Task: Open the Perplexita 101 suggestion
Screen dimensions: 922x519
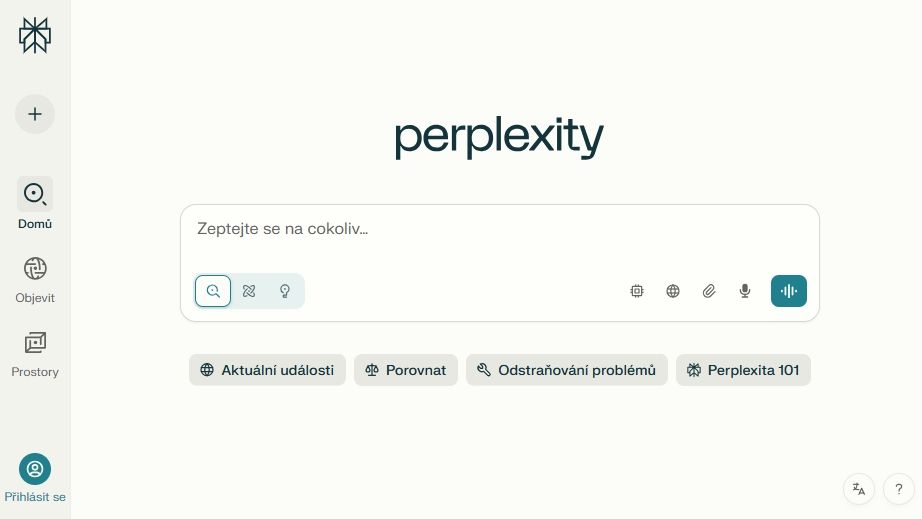Action: (x=743, y=370)
